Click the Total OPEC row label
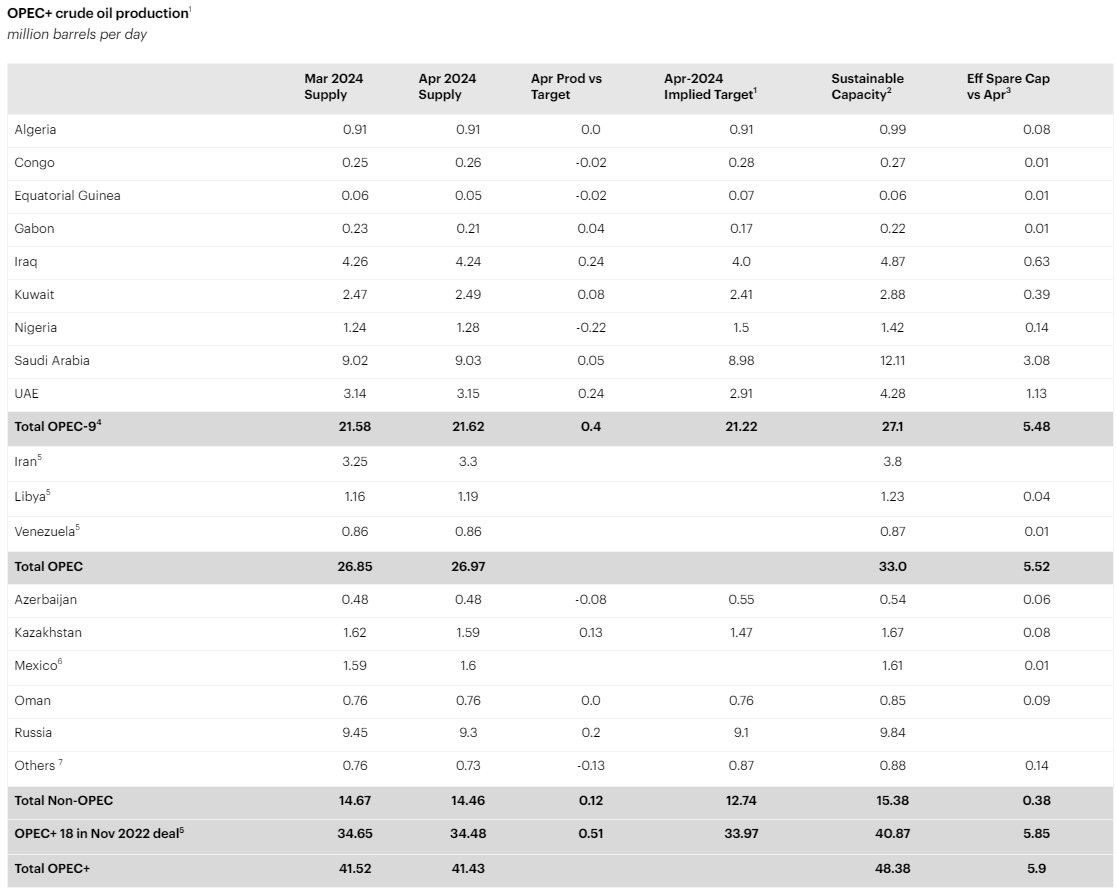 (x=48, y=567)
